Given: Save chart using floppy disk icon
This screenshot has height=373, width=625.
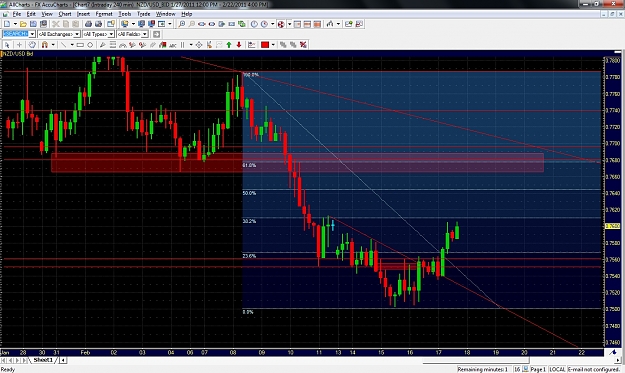Looking at the screenshot, I should click(33, 24).
